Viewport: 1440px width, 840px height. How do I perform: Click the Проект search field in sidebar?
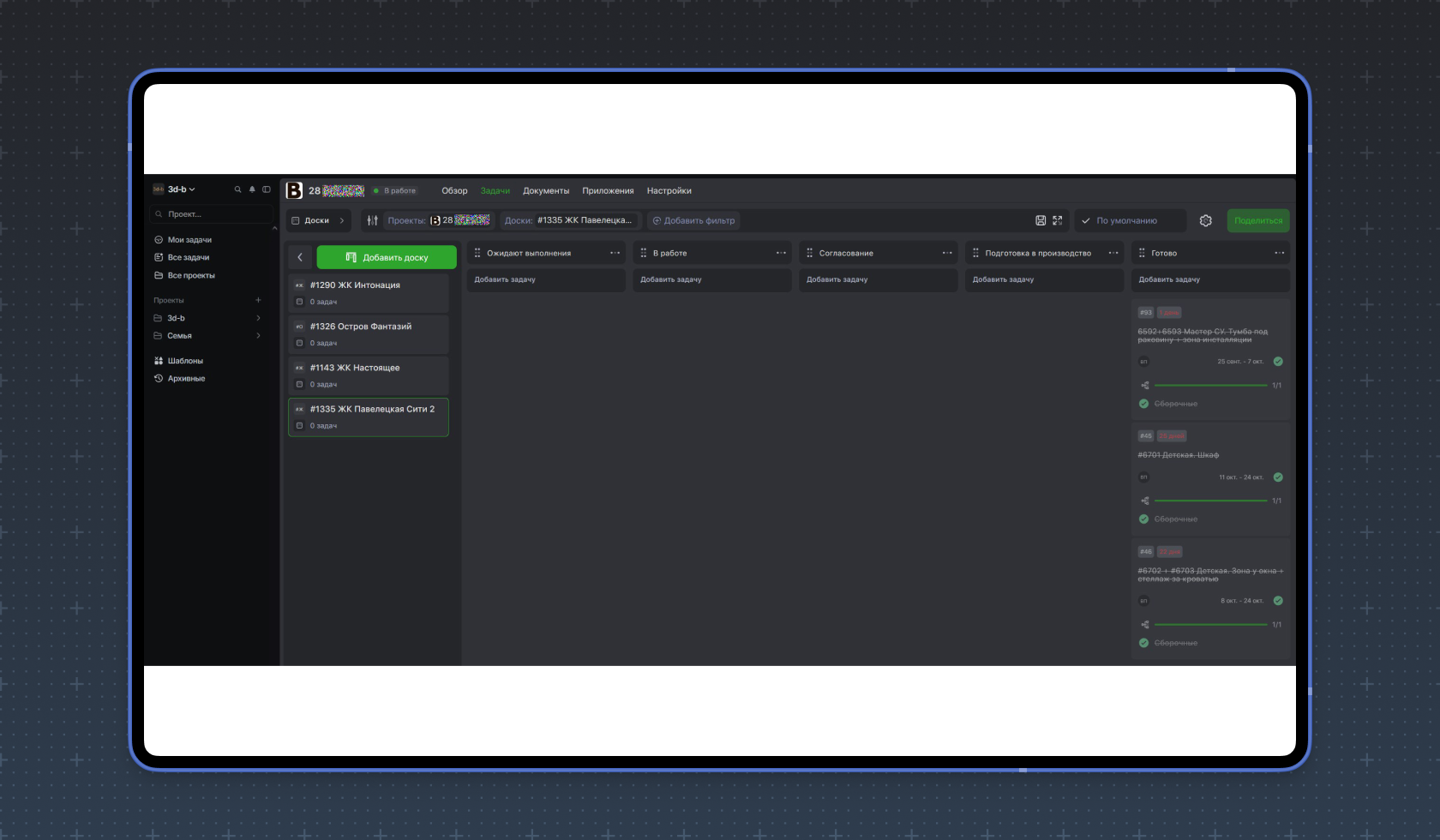(212, 214)
